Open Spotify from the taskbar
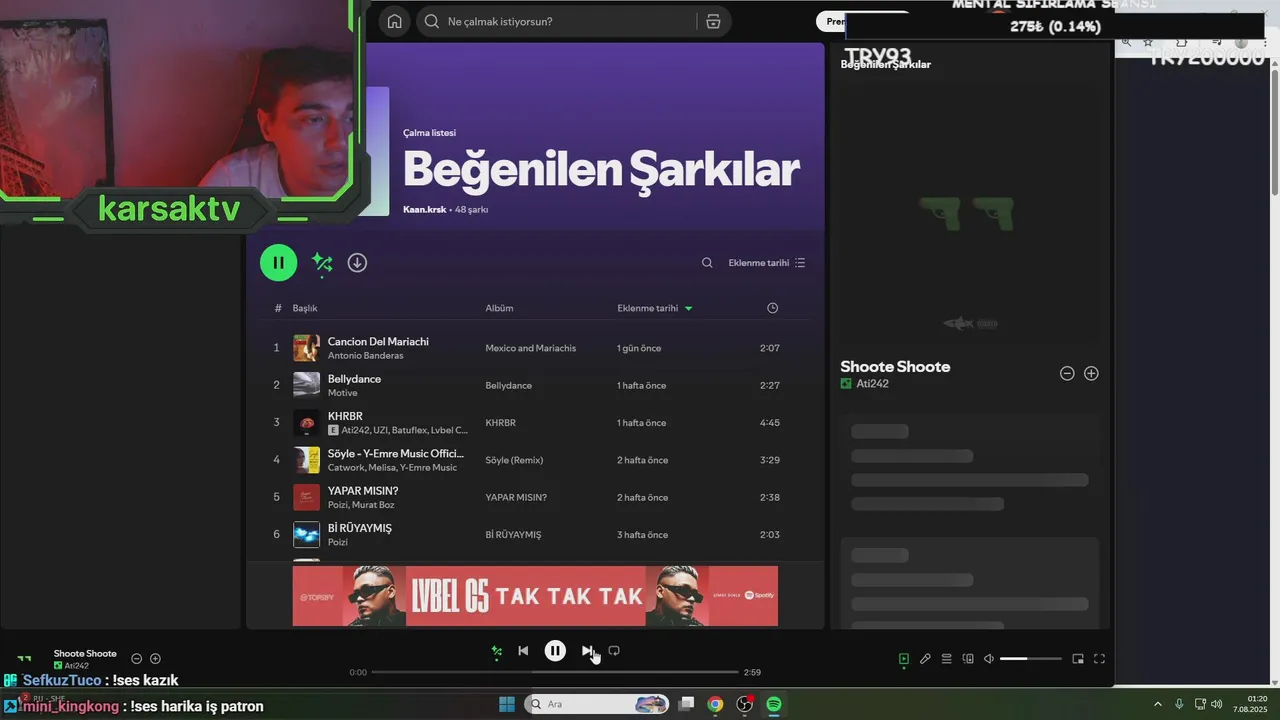 pyautogui.click(x=774, y=704)
